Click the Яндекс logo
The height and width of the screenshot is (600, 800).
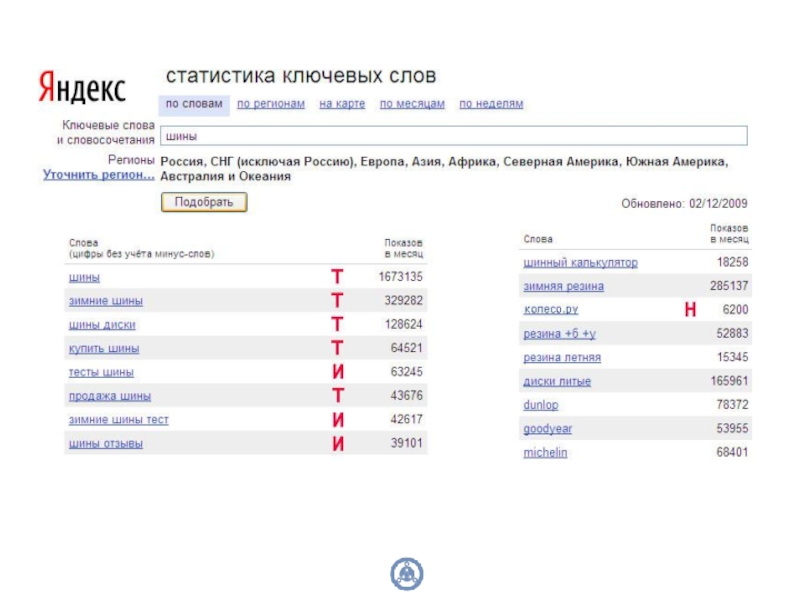point(82,87)
